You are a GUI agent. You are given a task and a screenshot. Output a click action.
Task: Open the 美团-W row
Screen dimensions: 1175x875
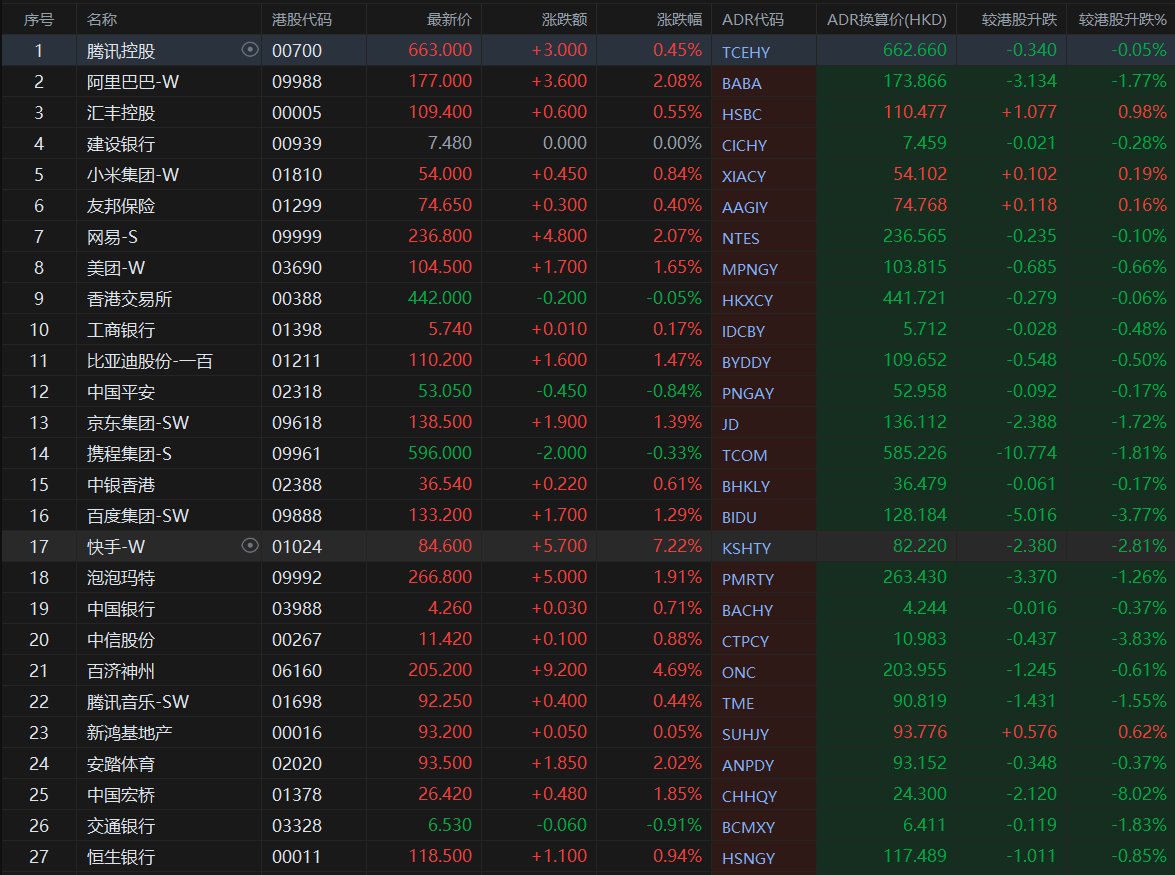[x=119, y=268]
